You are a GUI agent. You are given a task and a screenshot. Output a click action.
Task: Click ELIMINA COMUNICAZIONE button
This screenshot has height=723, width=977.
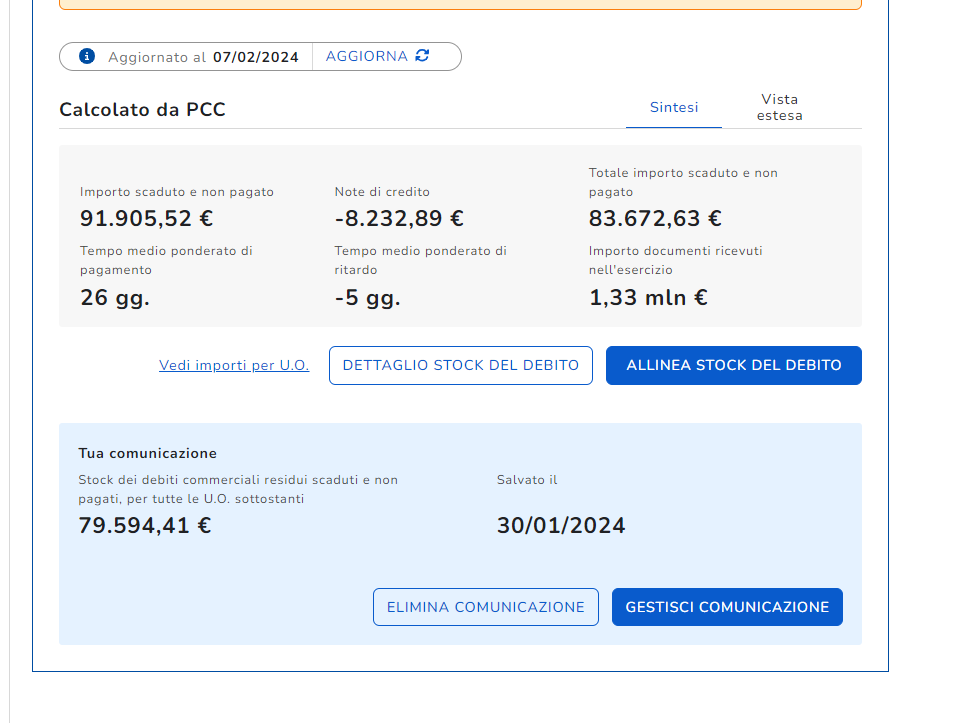pos(486,607)
